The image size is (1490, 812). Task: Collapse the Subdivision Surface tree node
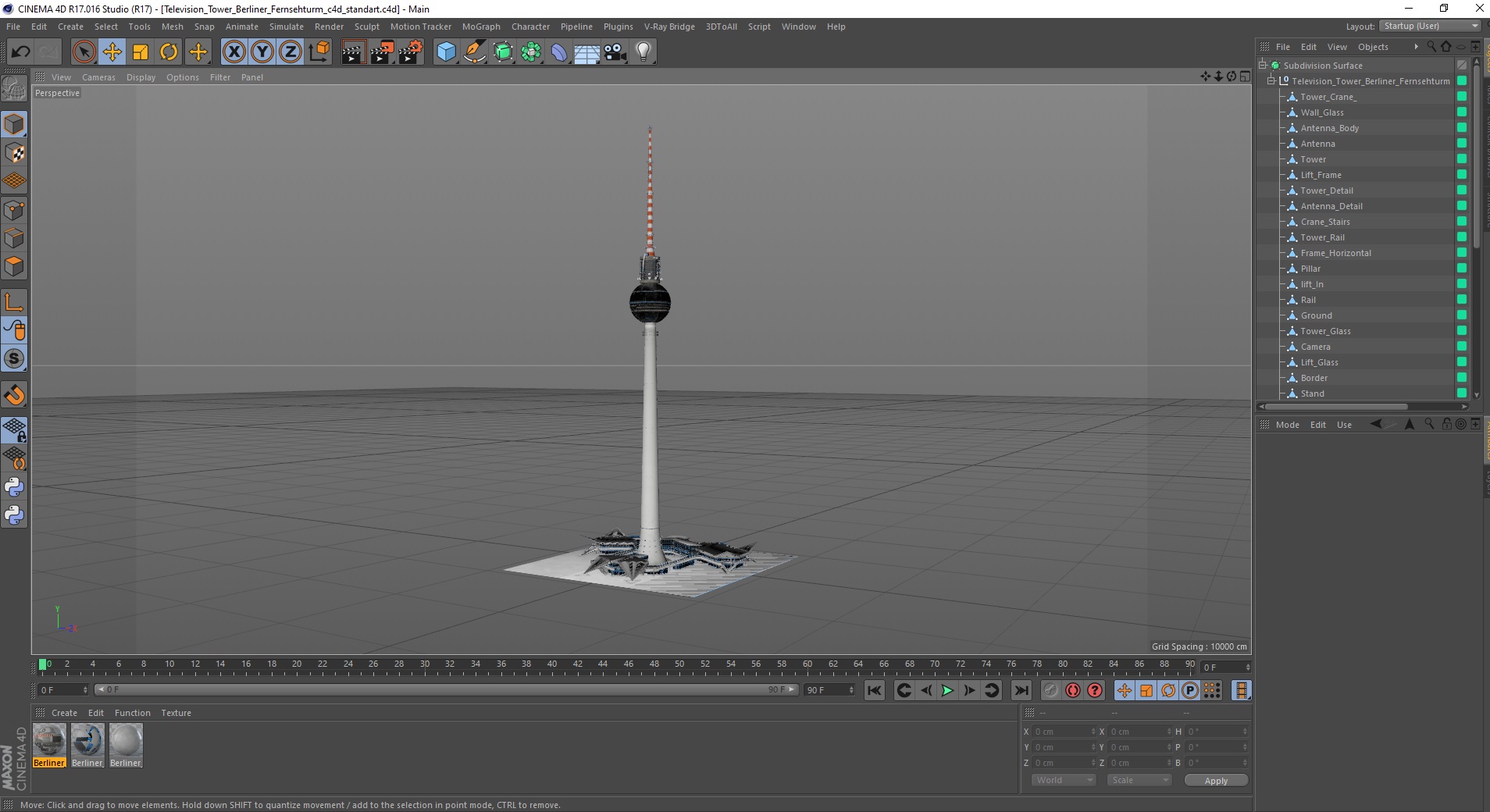pyautogui.click(x=1263, y=66)
